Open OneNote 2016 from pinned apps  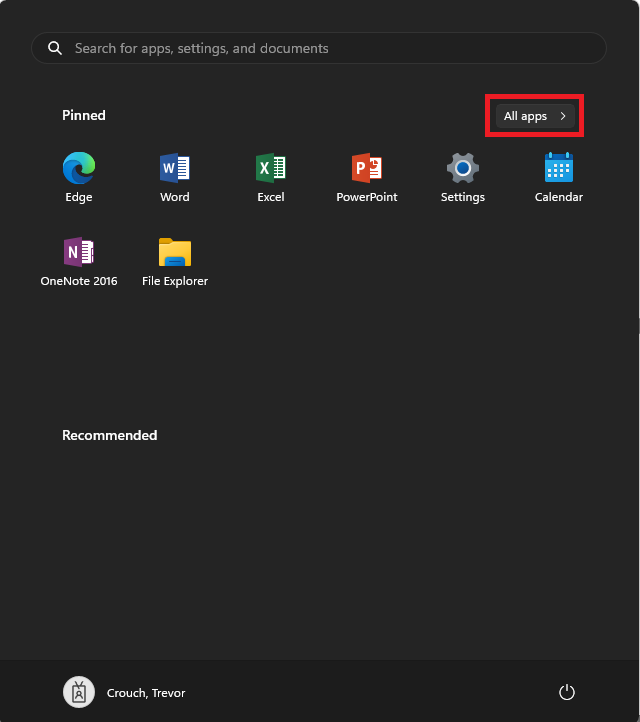coord(79,252)
